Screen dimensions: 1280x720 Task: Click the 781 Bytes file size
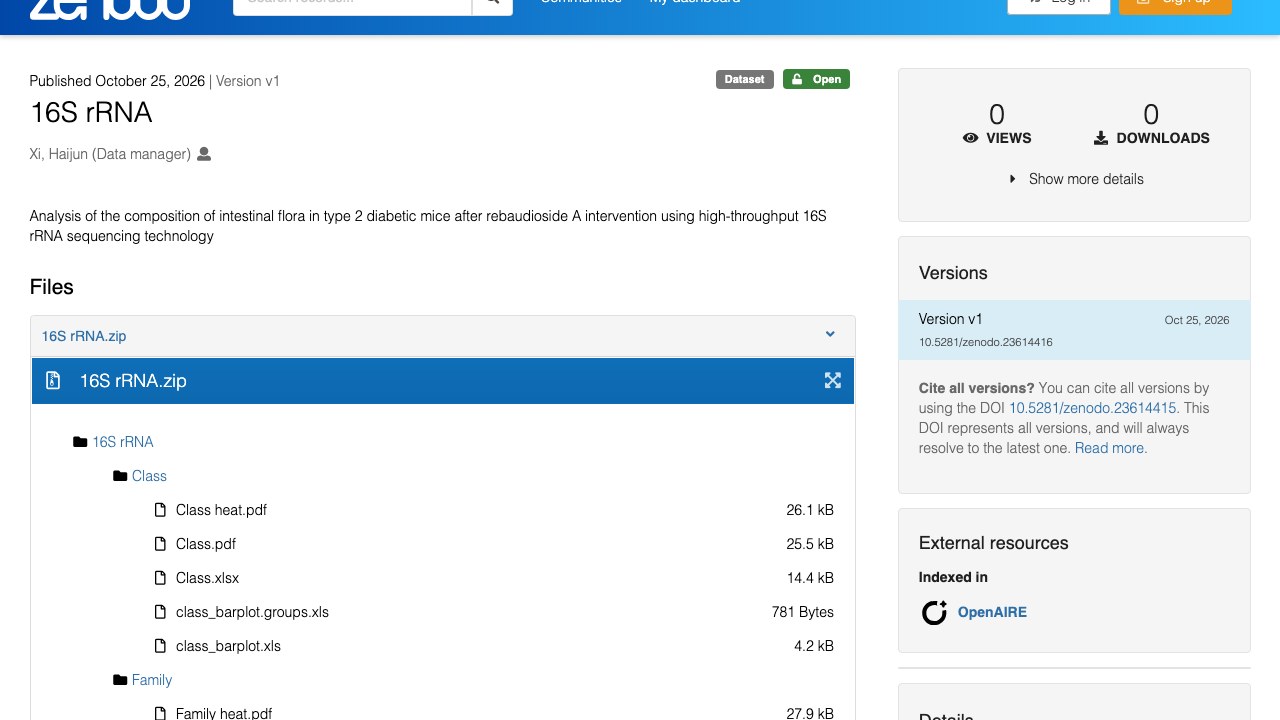click(x=803, y=612)
